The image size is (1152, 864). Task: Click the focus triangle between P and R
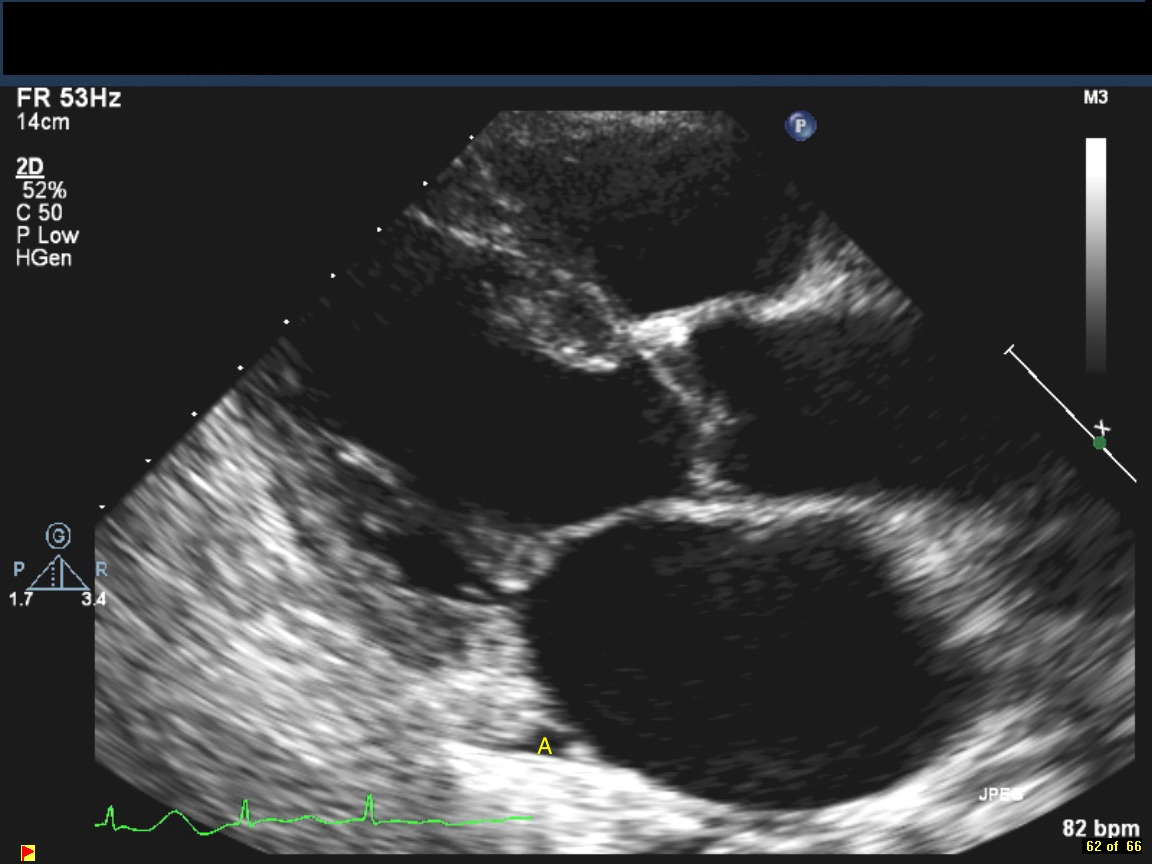pyautogui.click(x=59, y=574)
